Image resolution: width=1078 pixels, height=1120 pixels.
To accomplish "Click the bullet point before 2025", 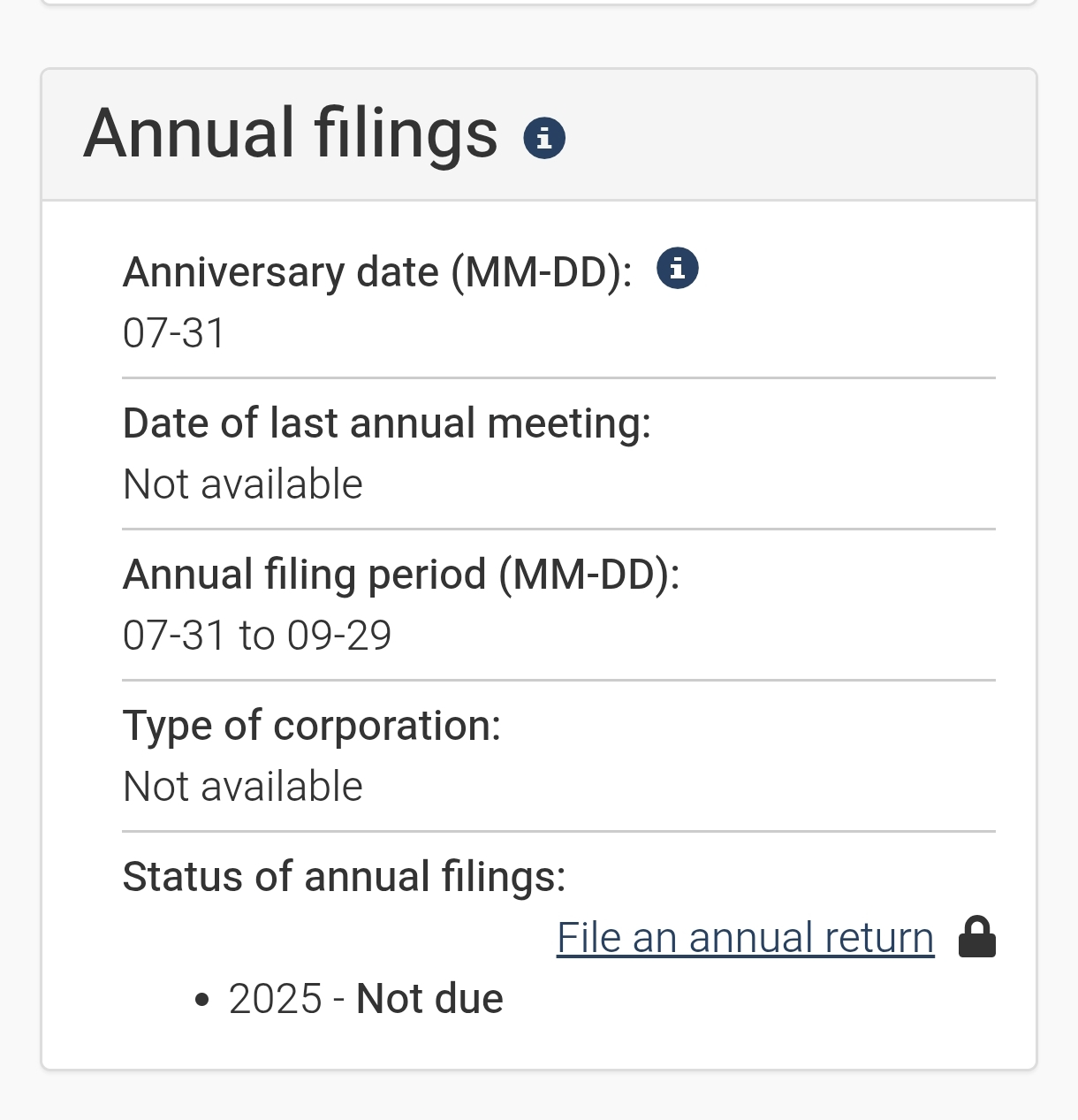I will coord(202,1000).
